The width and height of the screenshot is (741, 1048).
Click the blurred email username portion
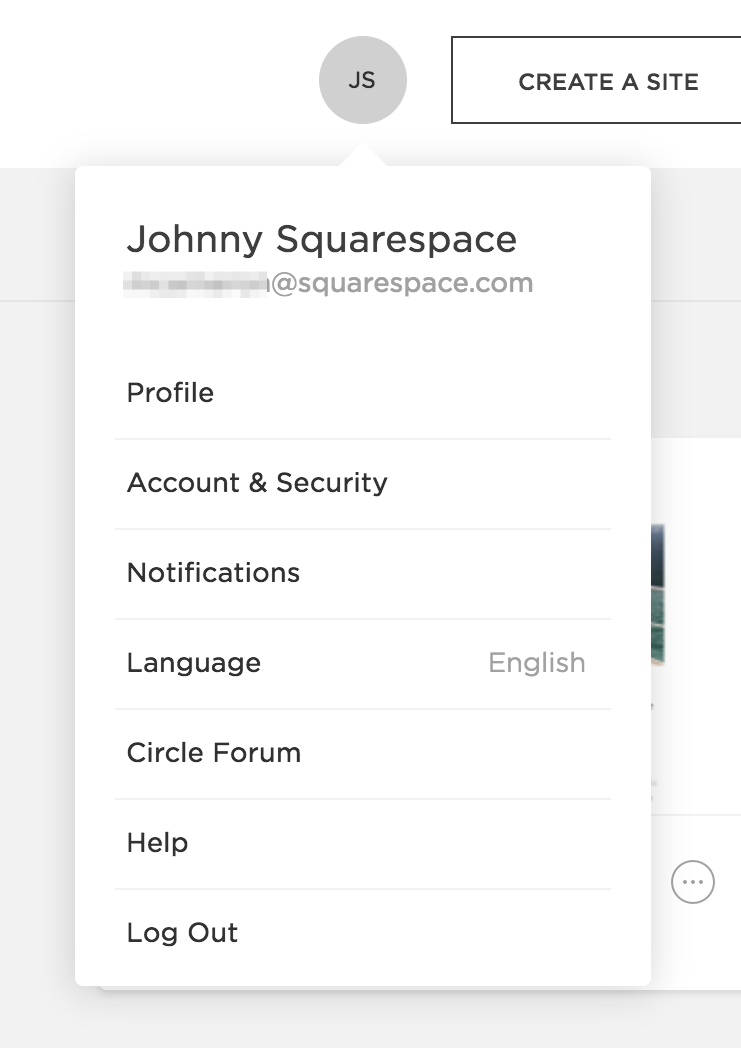click(196, 284)
